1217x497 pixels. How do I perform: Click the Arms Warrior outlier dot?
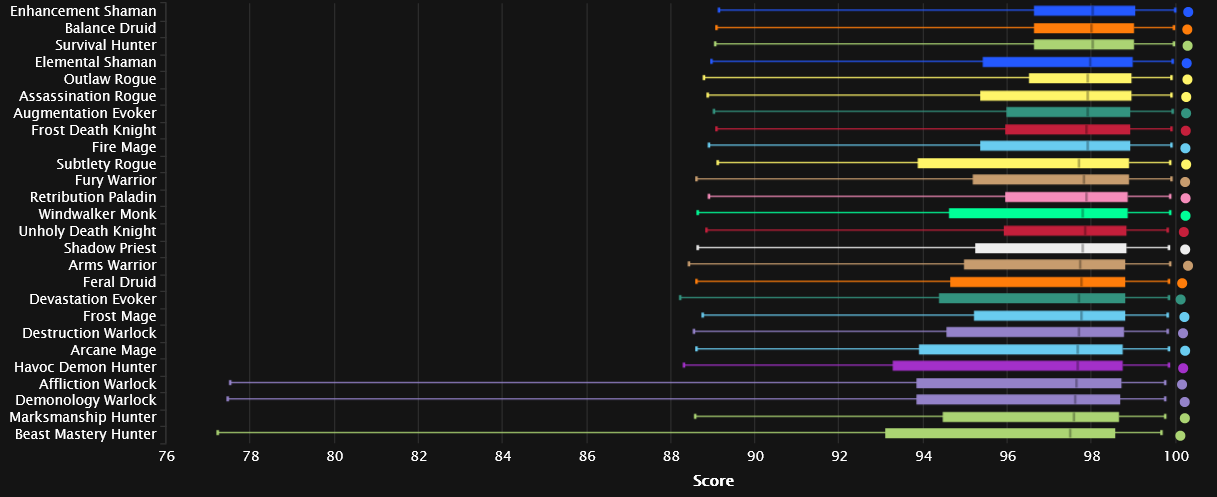tap(1188, 266)
